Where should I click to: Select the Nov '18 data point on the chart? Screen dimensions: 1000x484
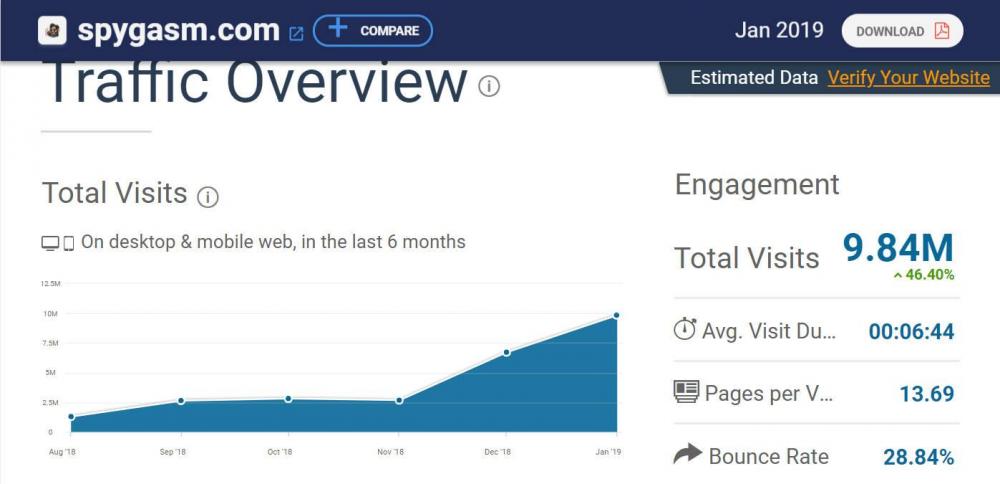coord(399,401)
